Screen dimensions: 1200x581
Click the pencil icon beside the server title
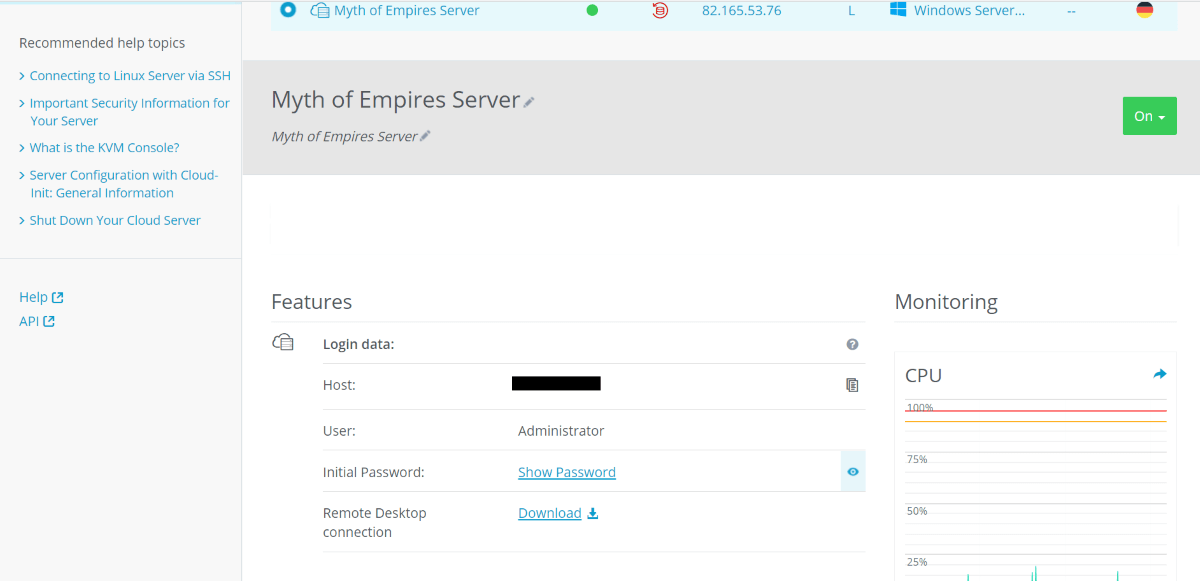(x=529, y=102)
